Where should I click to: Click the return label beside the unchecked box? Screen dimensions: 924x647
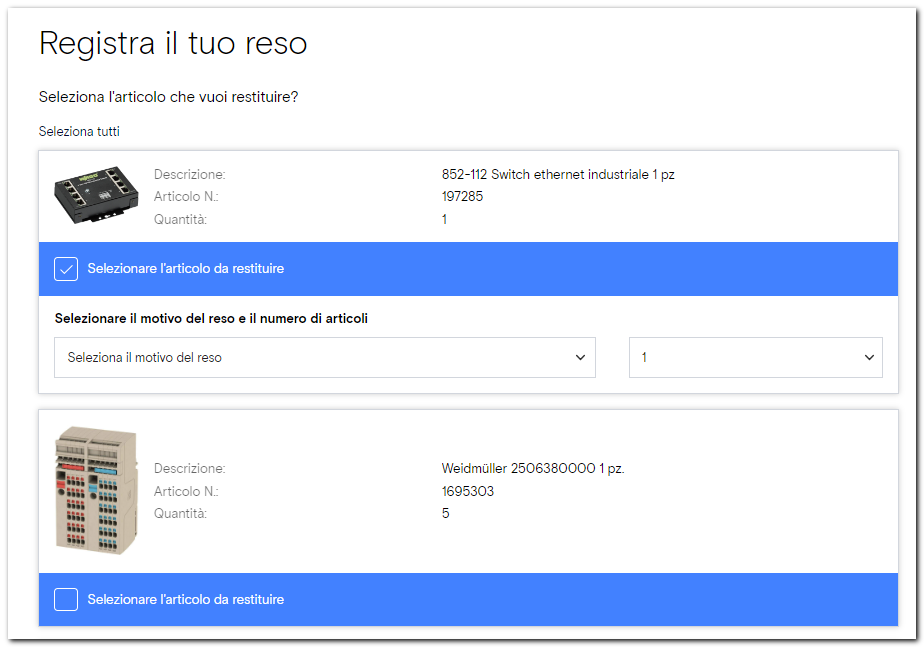(185, 600)
